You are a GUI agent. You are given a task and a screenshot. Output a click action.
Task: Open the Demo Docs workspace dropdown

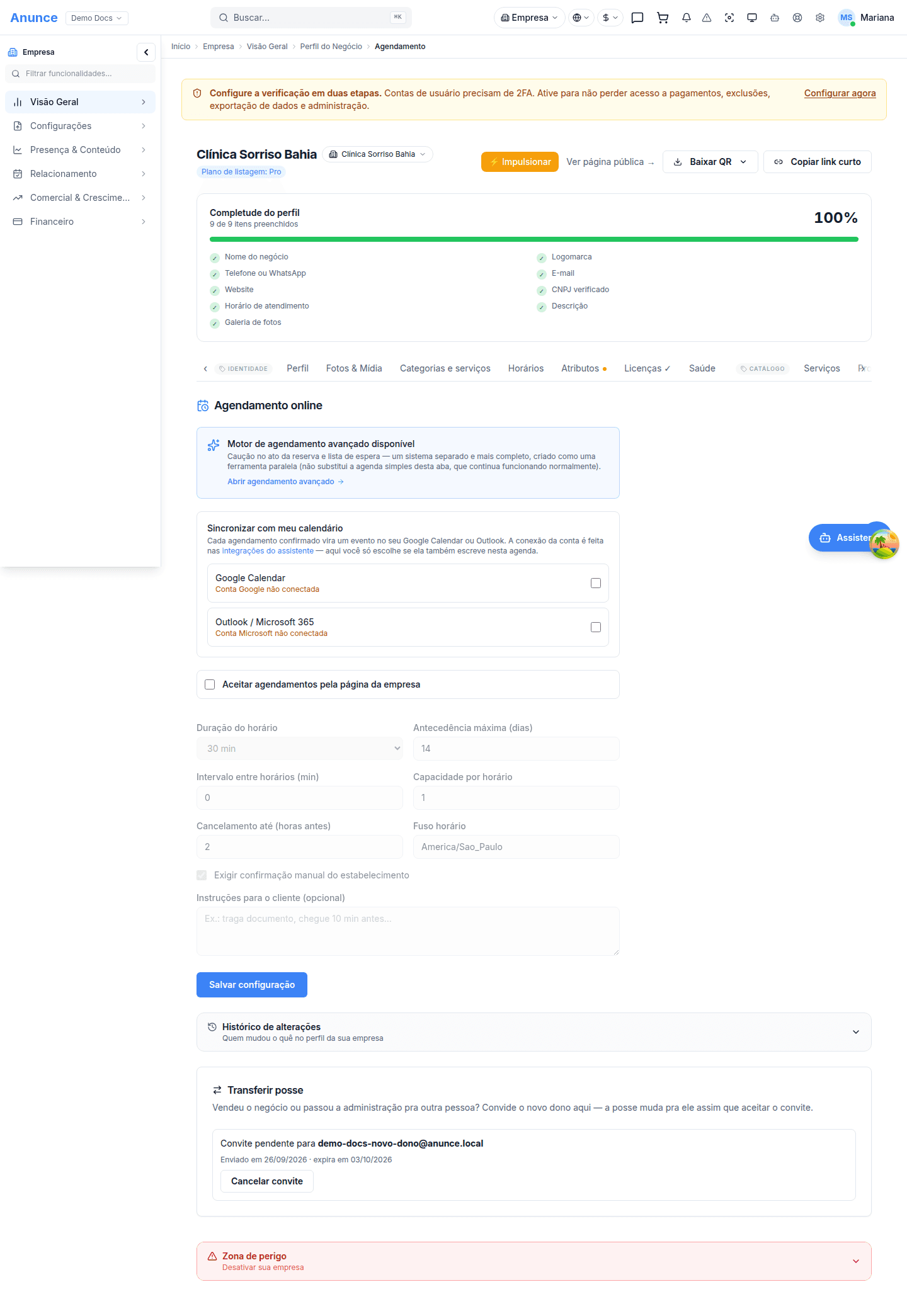click(x=97, y=18)
